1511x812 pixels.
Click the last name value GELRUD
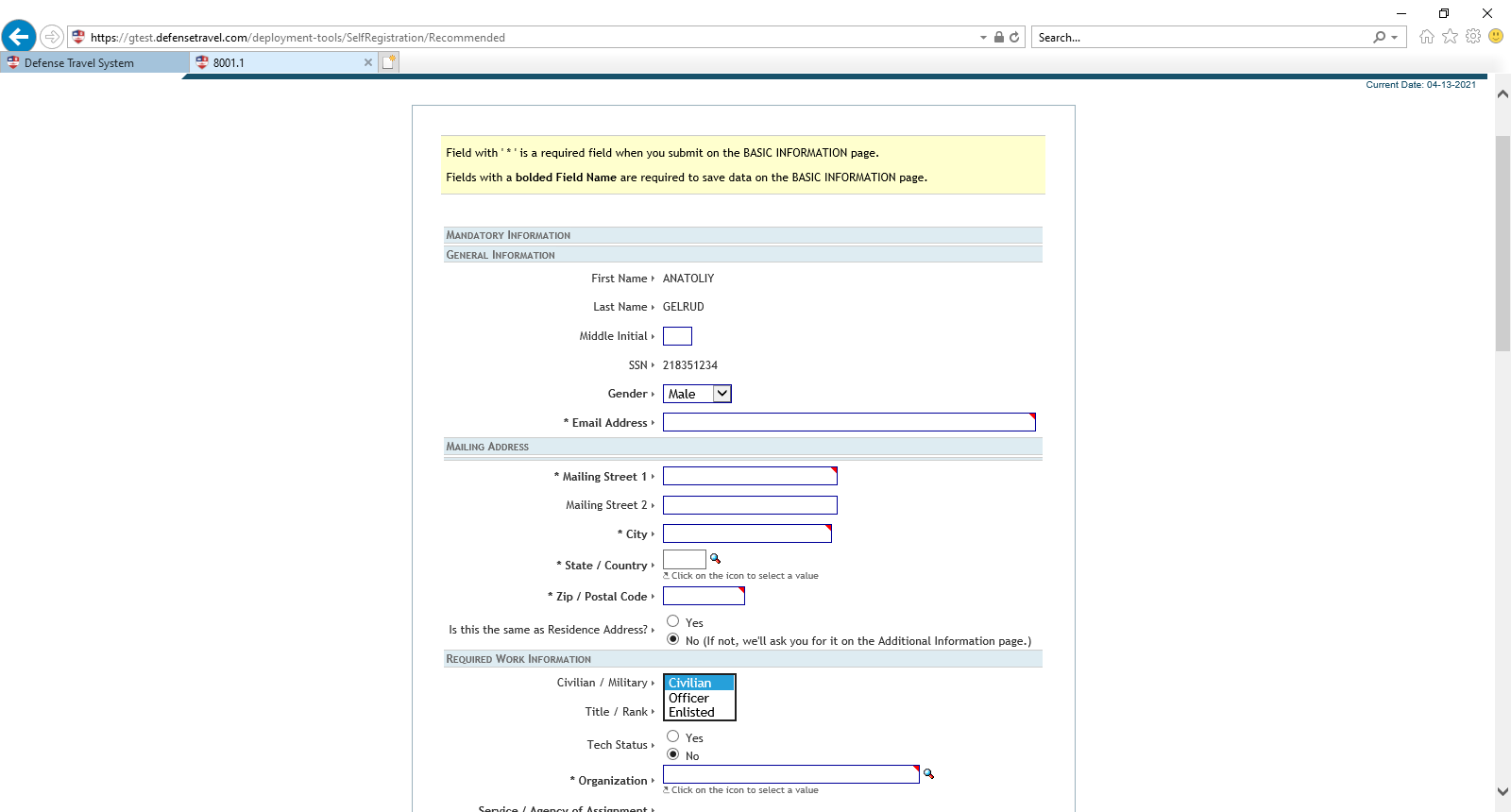[x=684, y=307]
